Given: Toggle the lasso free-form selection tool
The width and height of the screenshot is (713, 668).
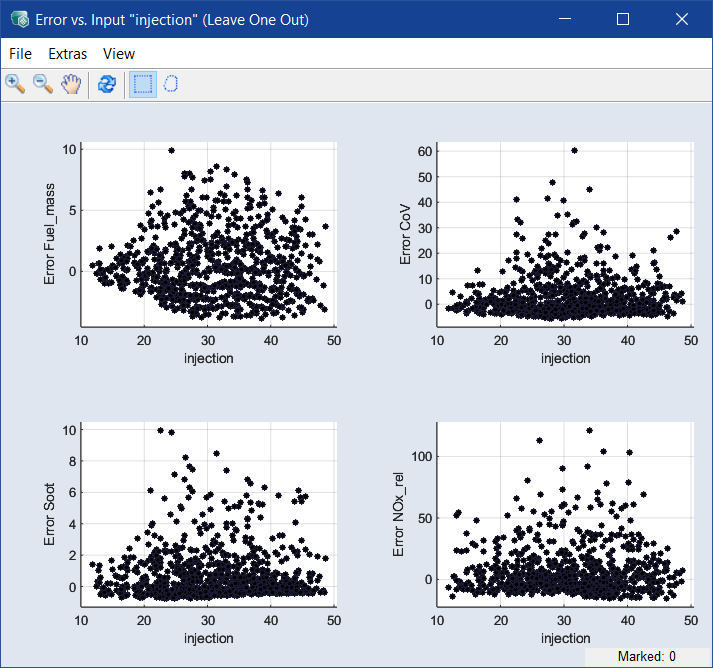Looking at the screenshot, I should click(x=171, y=84).
